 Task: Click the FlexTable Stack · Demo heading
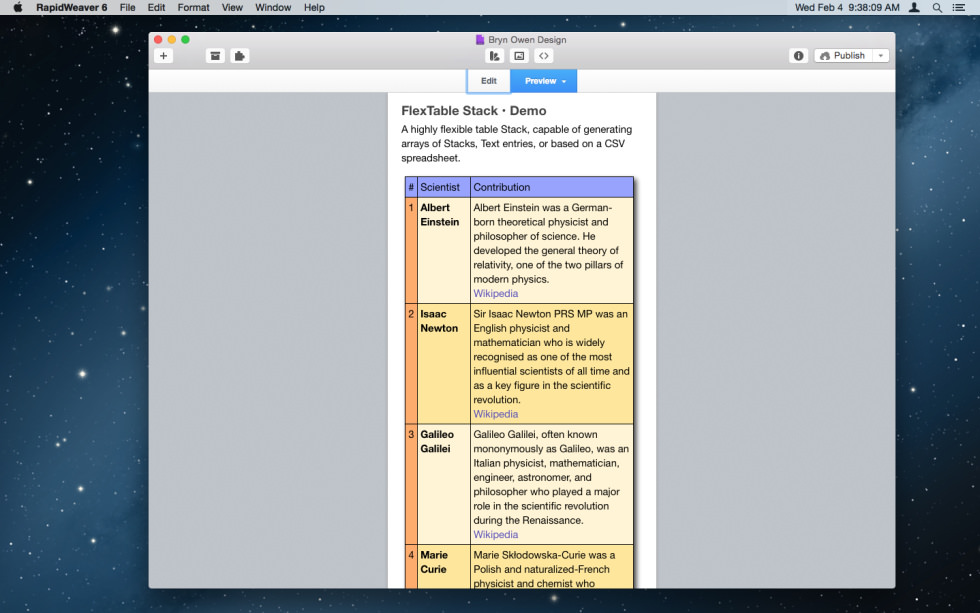coord(474,111)
